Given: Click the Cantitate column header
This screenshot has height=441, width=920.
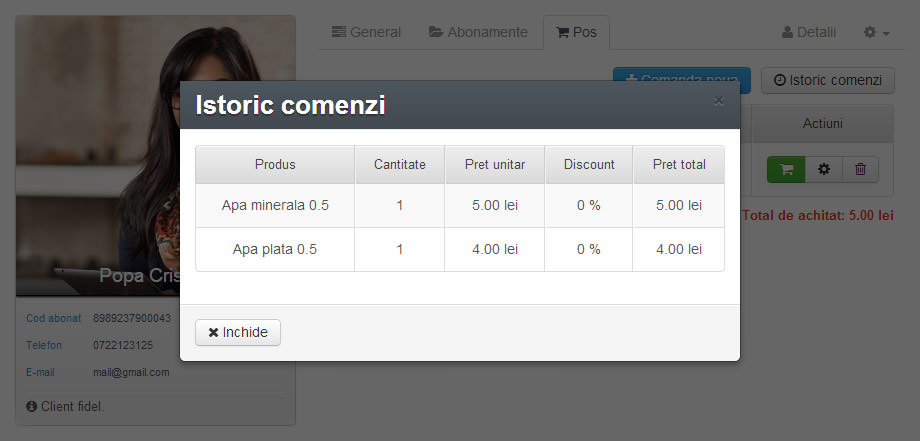Looking at the screenshot, I should click(x=400, y=165).
